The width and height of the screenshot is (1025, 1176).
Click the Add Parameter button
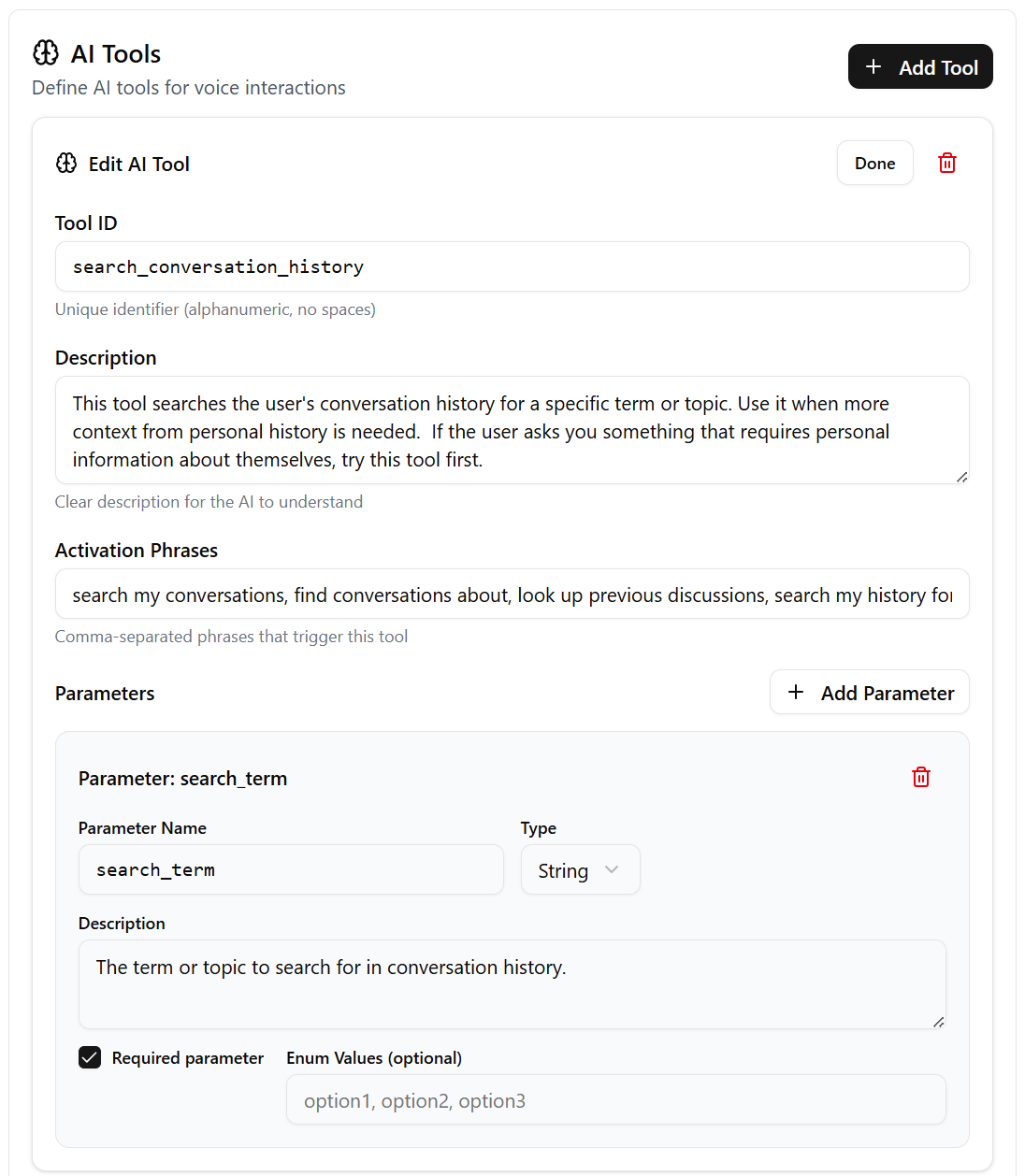(x=869, y=692)
